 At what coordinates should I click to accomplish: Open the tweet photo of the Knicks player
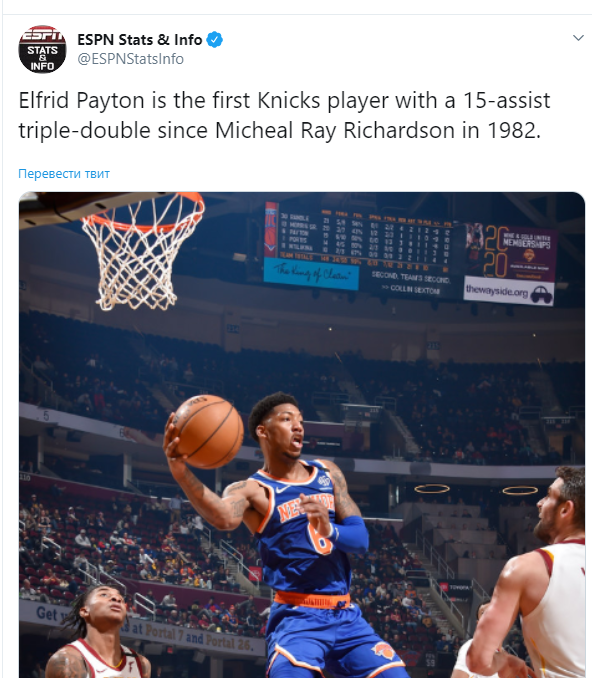pyautogui.click(x=302, y=435)
